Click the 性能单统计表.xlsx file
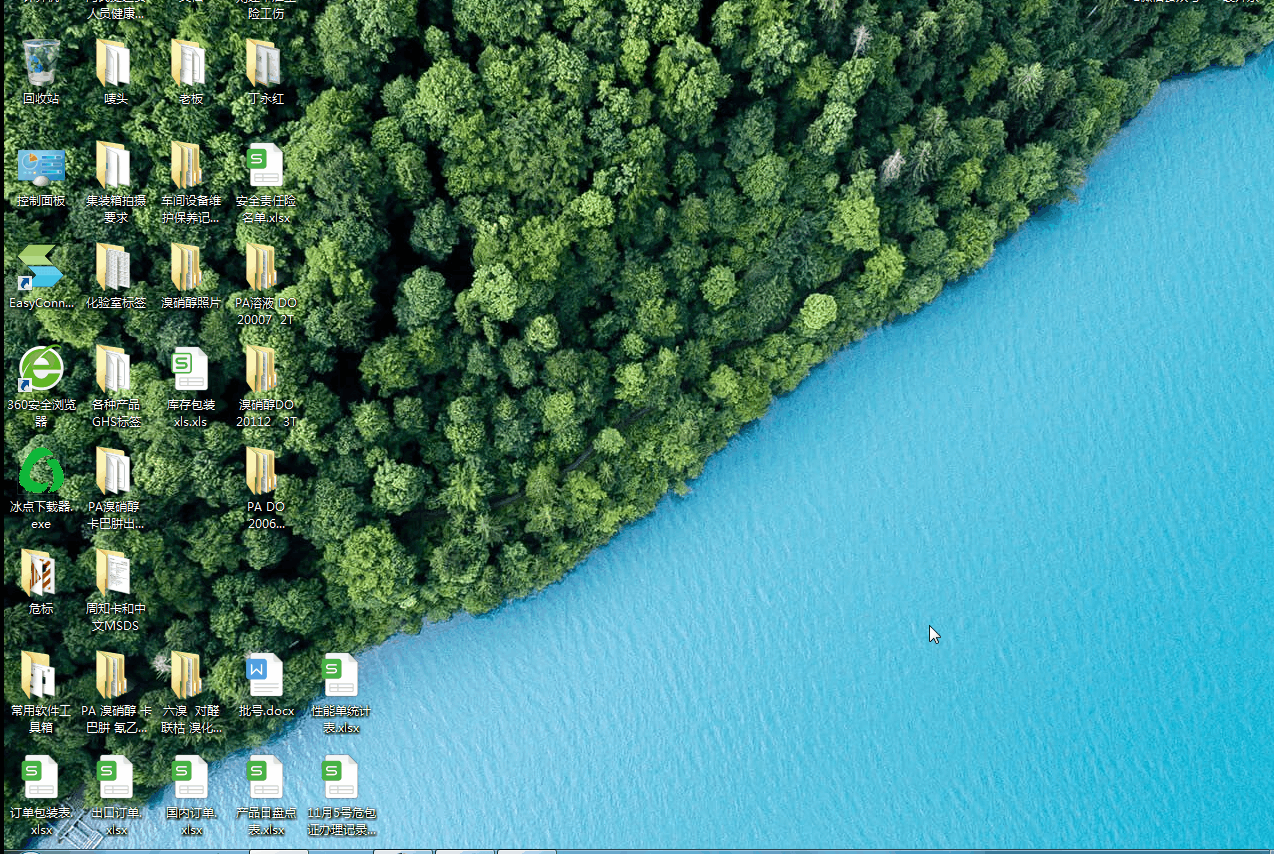 pos(341,677)
